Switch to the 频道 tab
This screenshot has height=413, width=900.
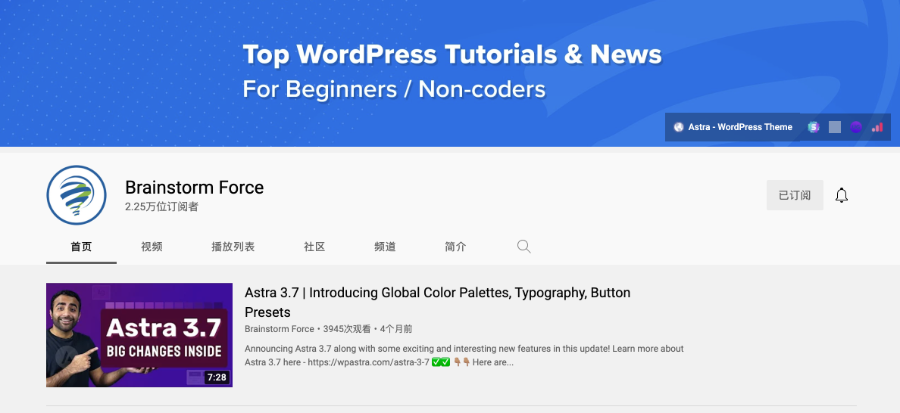385,247
